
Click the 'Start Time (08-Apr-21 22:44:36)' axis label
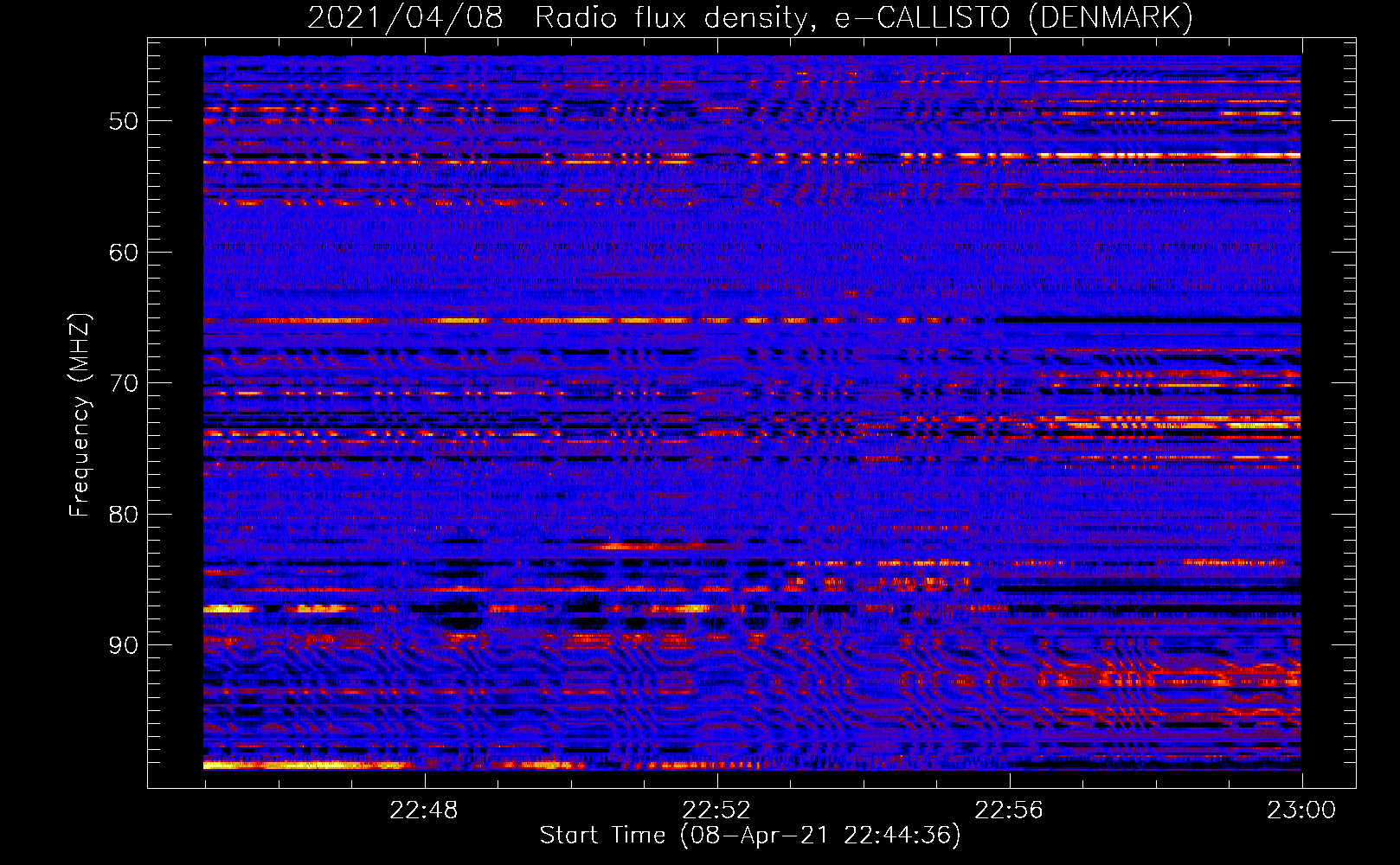(750, 836)
